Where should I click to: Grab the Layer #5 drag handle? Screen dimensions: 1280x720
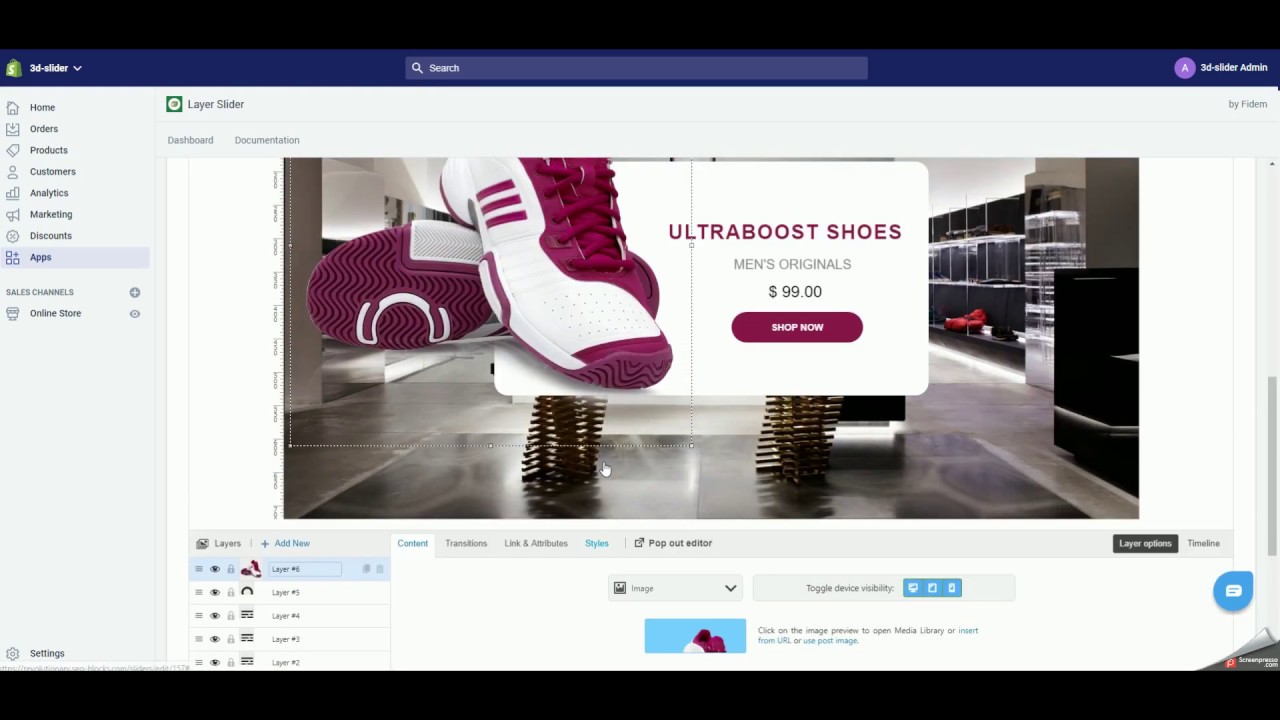click(199, 592)
